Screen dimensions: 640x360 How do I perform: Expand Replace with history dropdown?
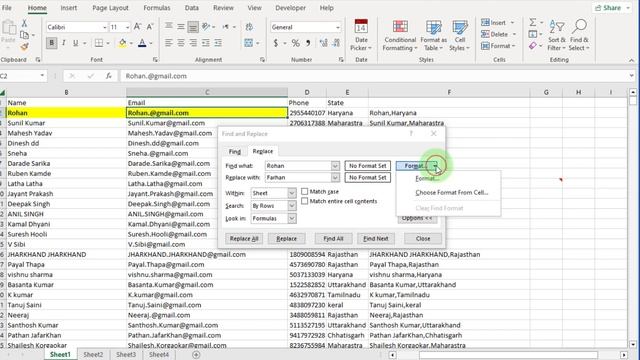tap(335, 178)
